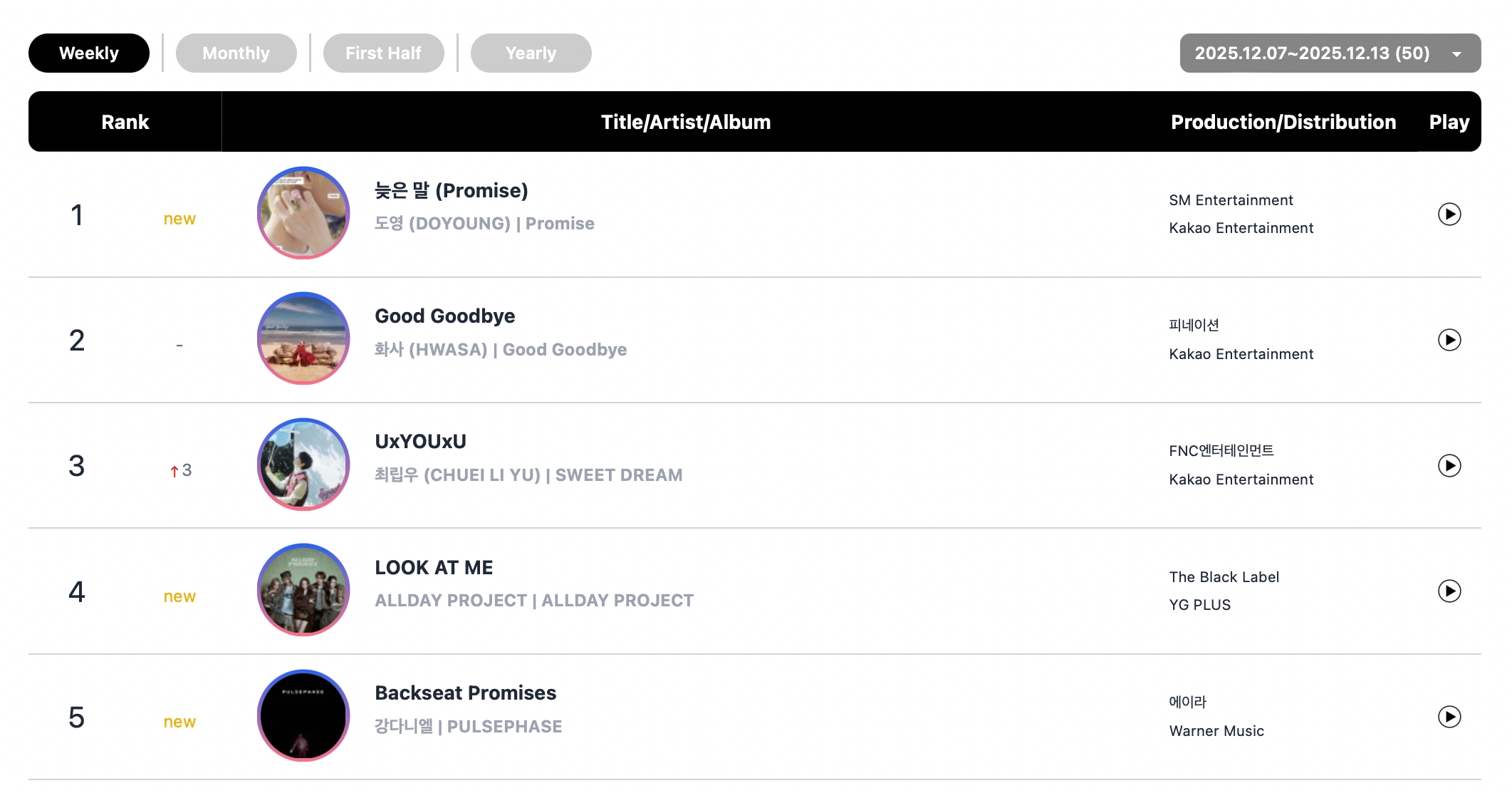Viewport: 1512px width, 793px height.
Task: Open the SWEET DREAM album cover
Action: point(303,464)
